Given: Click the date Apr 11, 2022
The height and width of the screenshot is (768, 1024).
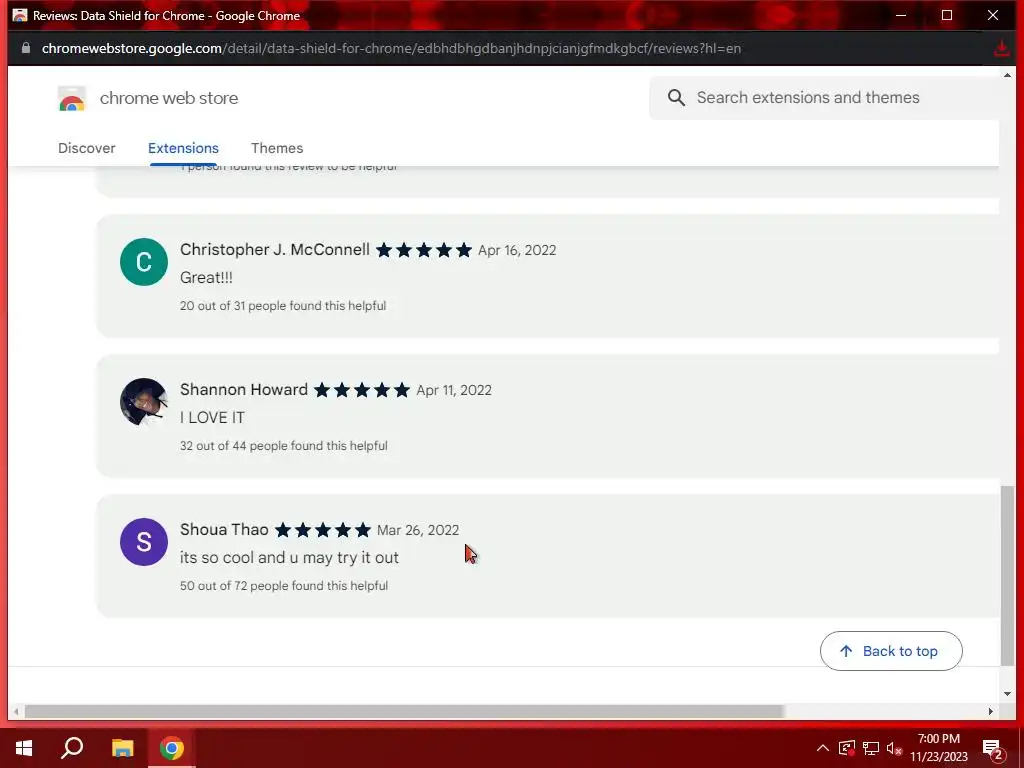Looking at the screenshot, I should [454, 390].
